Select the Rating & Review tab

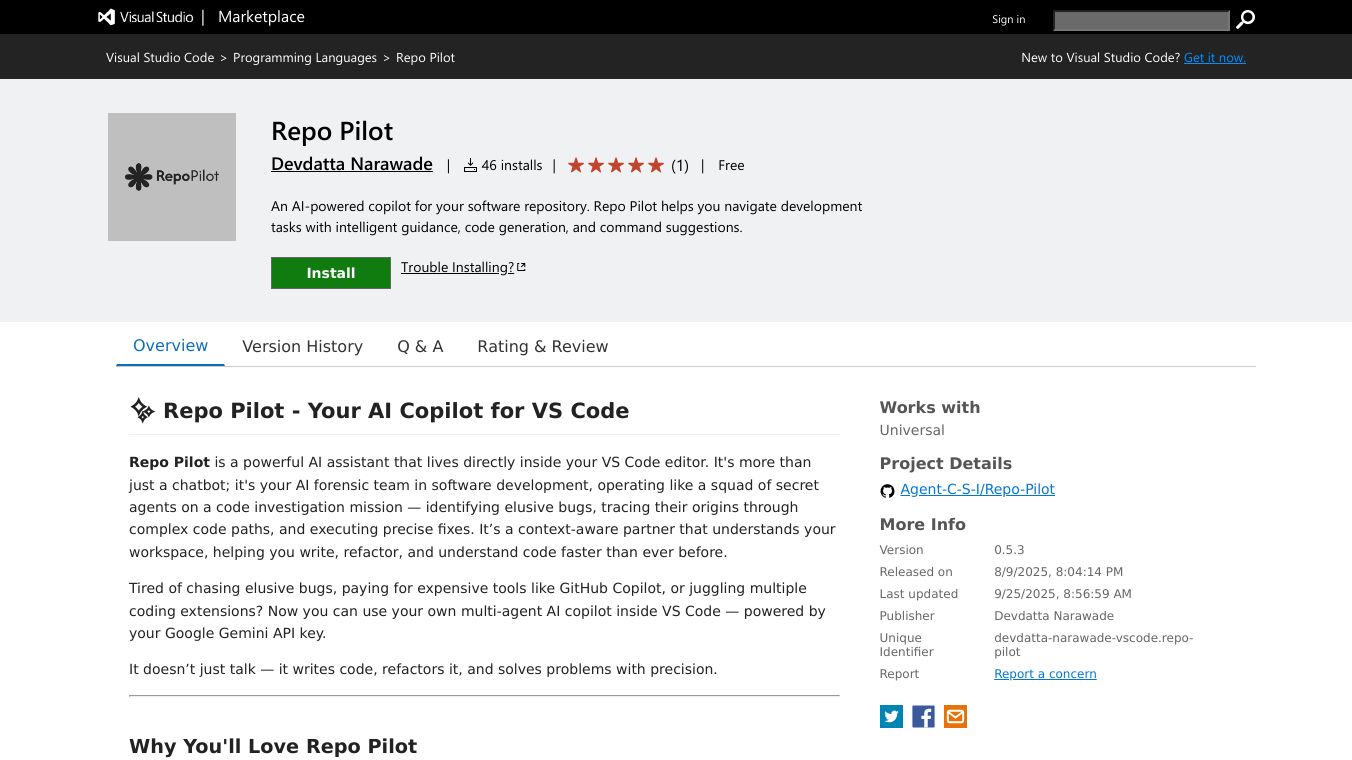542,346
